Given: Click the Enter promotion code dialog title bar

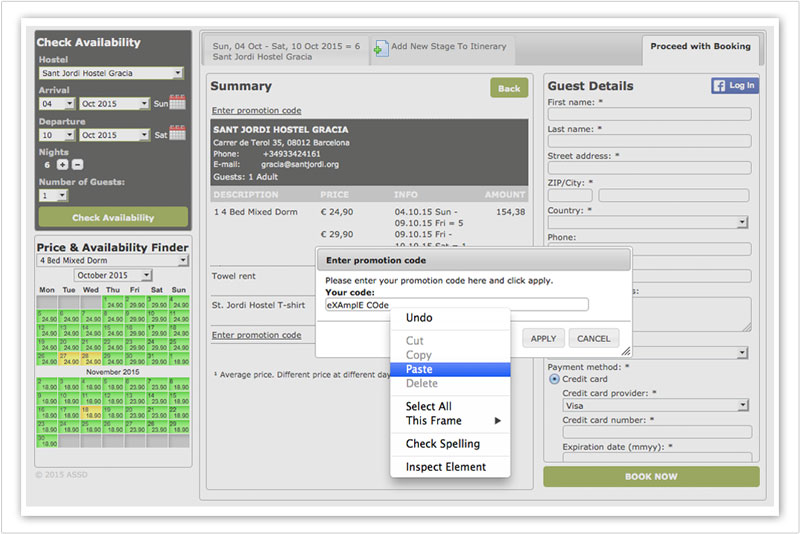Looking at the screenshot, I should click(x=473, y=260).
